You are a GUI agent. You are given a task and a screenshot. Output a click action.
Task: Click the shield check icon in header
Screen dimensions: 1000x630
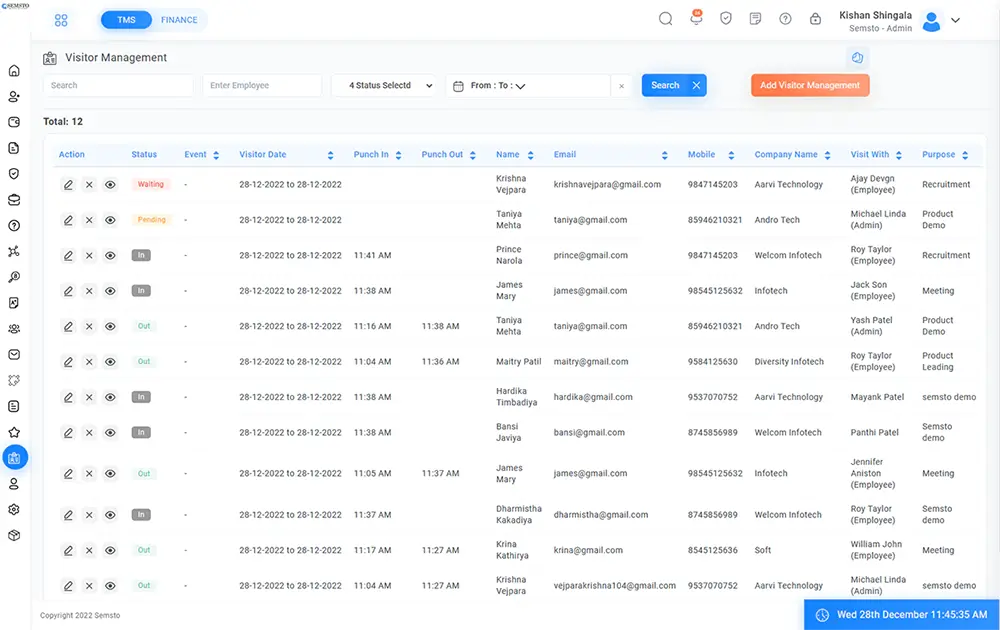[726, 18]
